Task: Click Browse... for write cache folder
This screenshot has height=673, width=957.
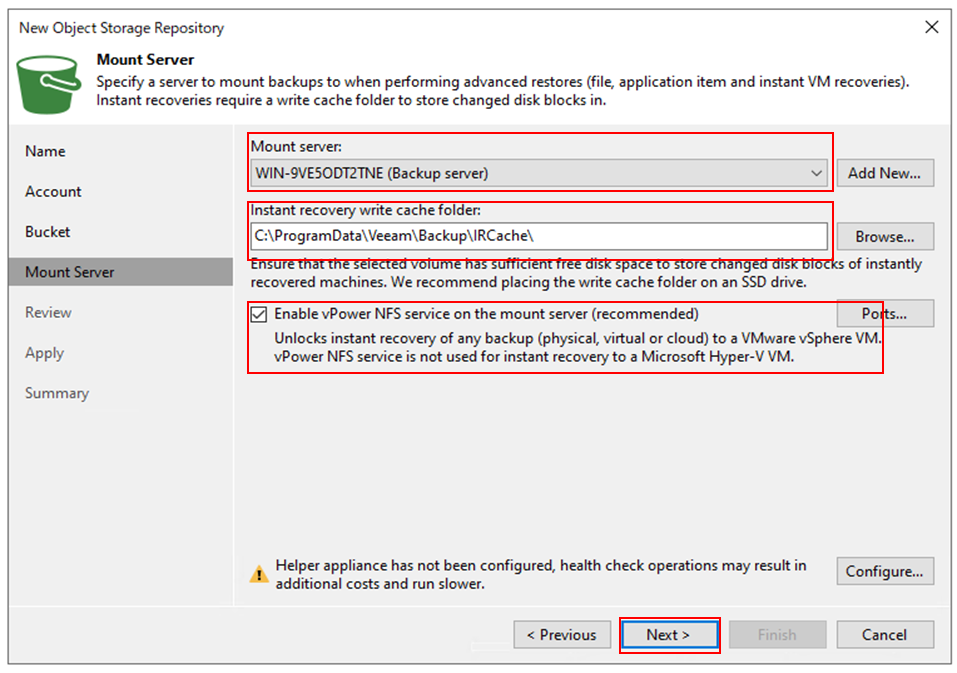Action: [x=884, y=236]
